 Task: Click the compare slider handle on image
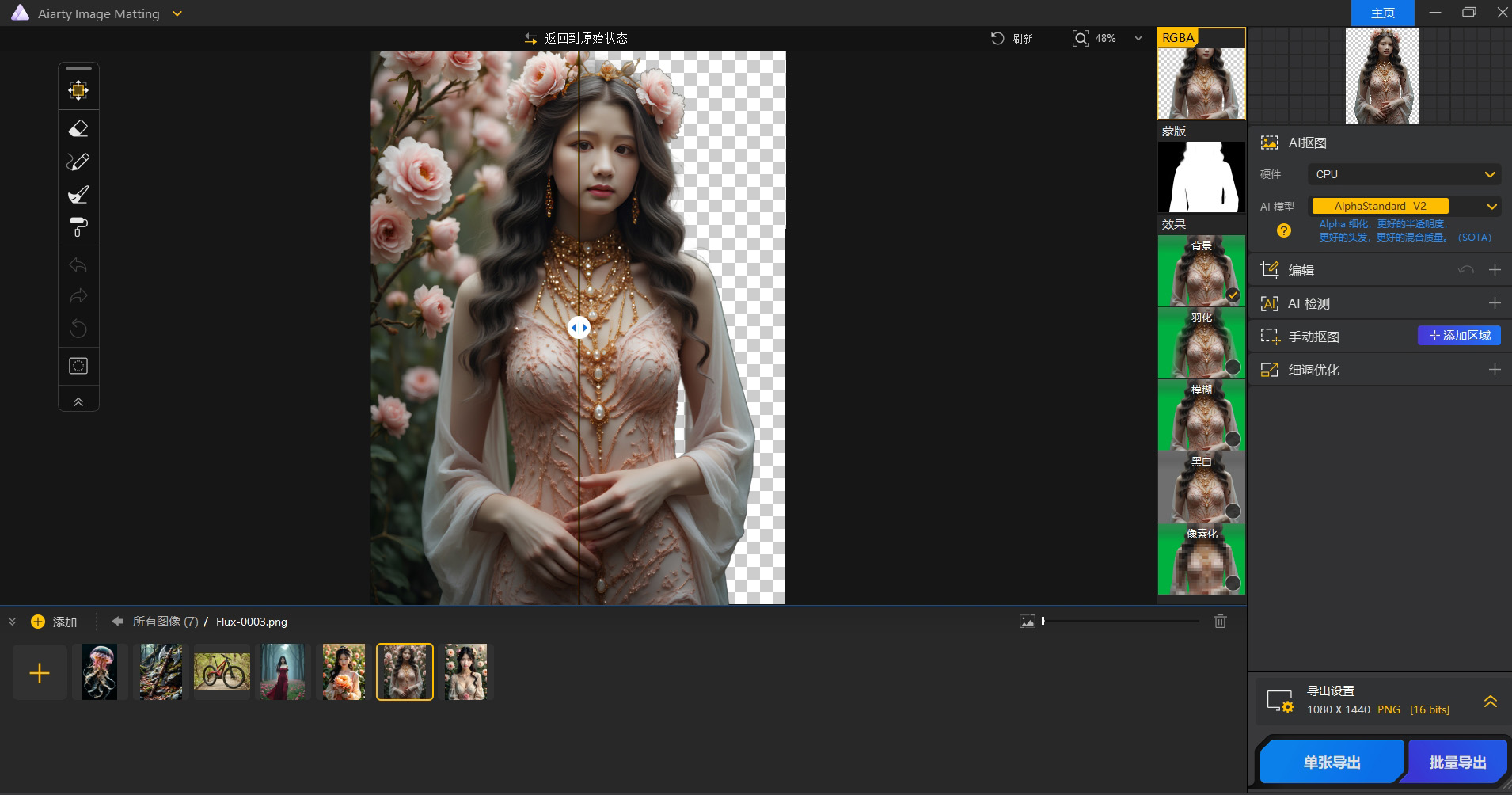(x=579, y=327)
